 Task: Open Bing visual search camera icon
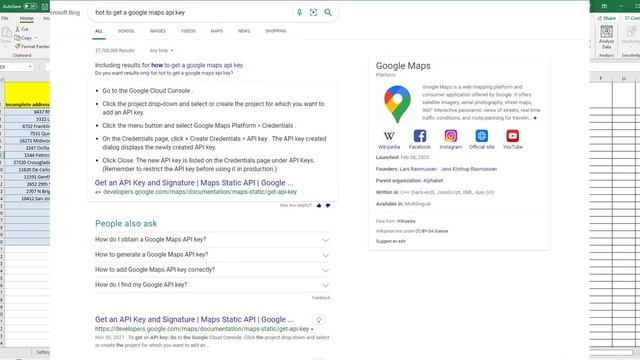(x=313, y=12)
